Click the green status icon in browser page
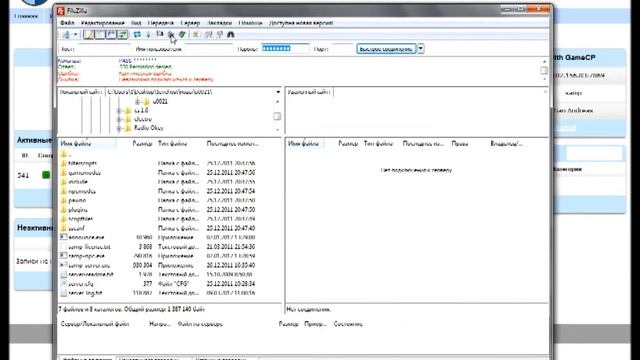 click(46, 175)
